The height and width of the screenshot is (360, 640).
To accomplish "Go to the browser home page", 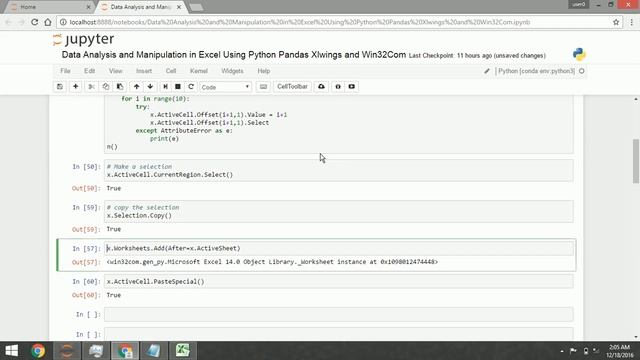I will click(x=48, y=22).
